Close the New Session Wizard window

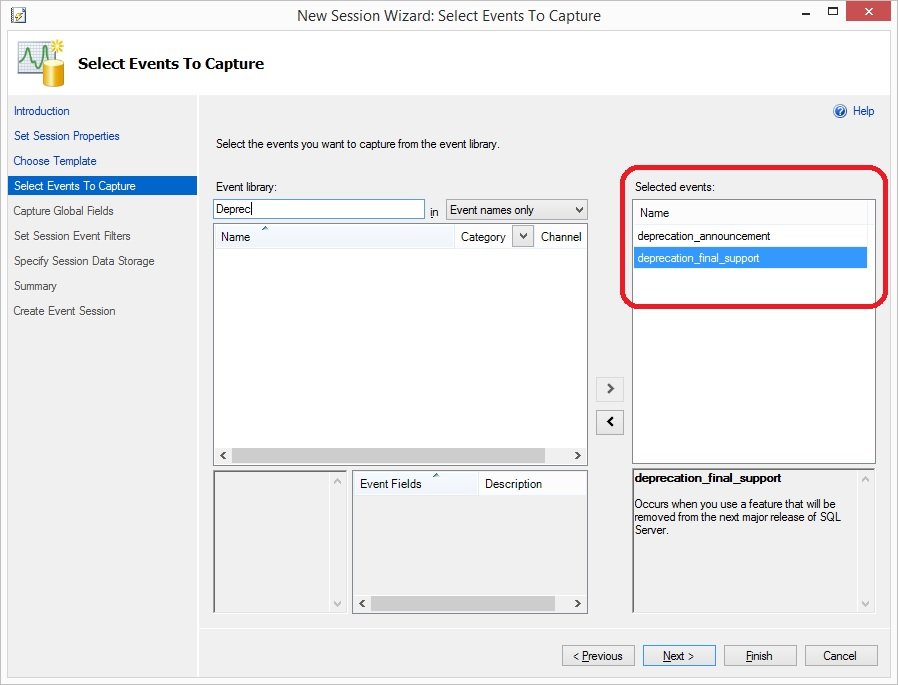869,11
